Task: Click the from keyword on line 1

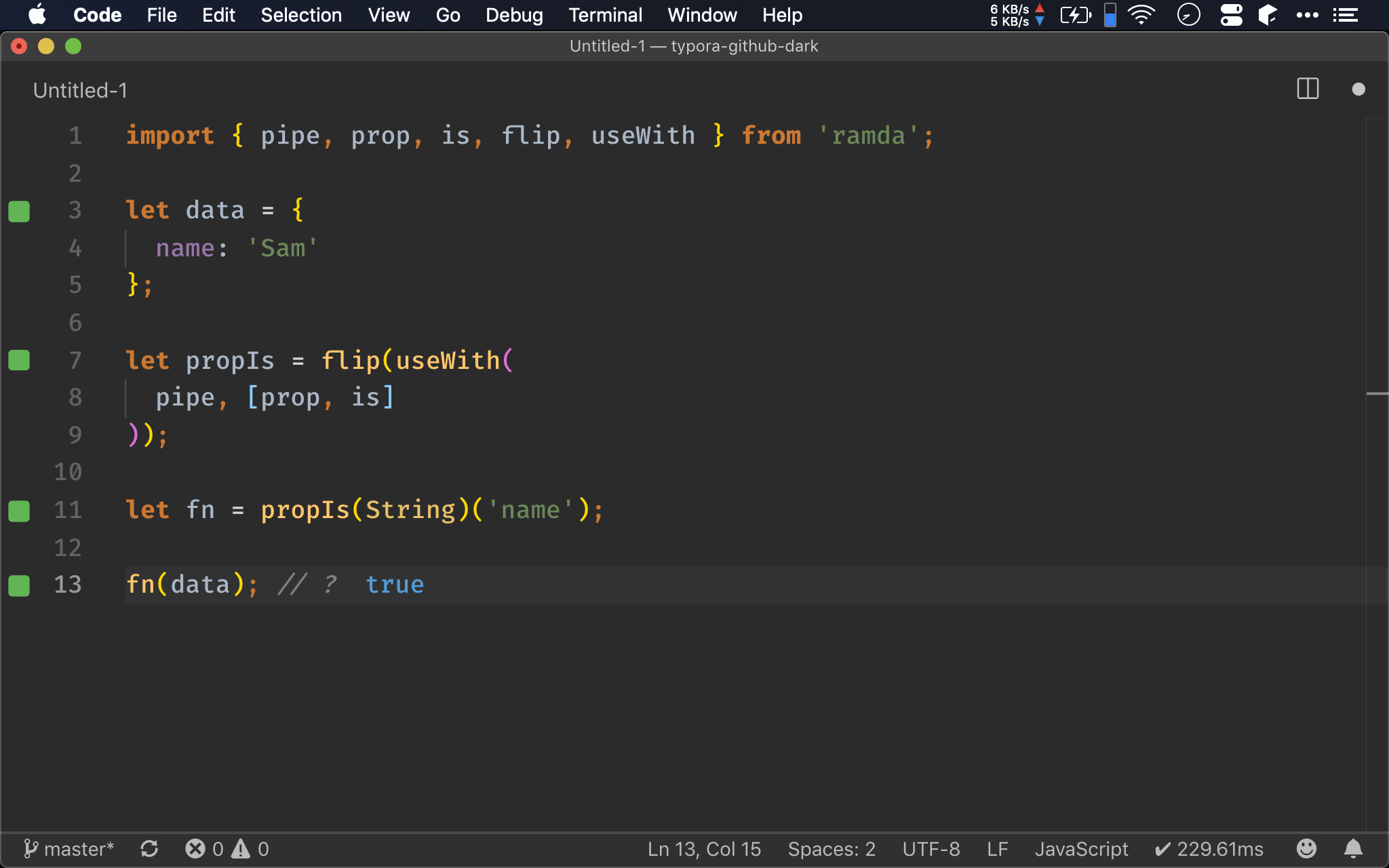Action: [x=771, y=136]
